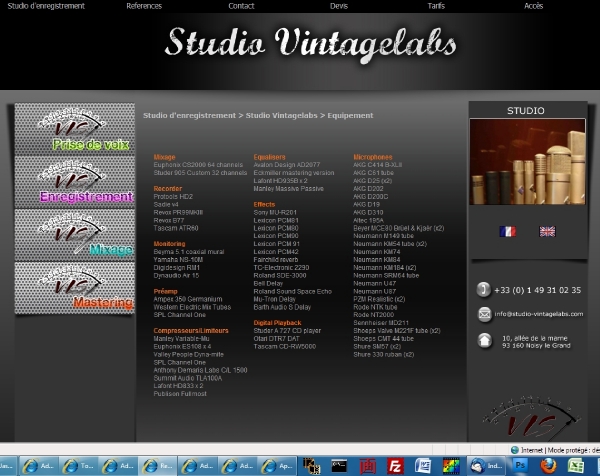Switch to the IE window labeled 'Re...'

(x=158, y=466)
